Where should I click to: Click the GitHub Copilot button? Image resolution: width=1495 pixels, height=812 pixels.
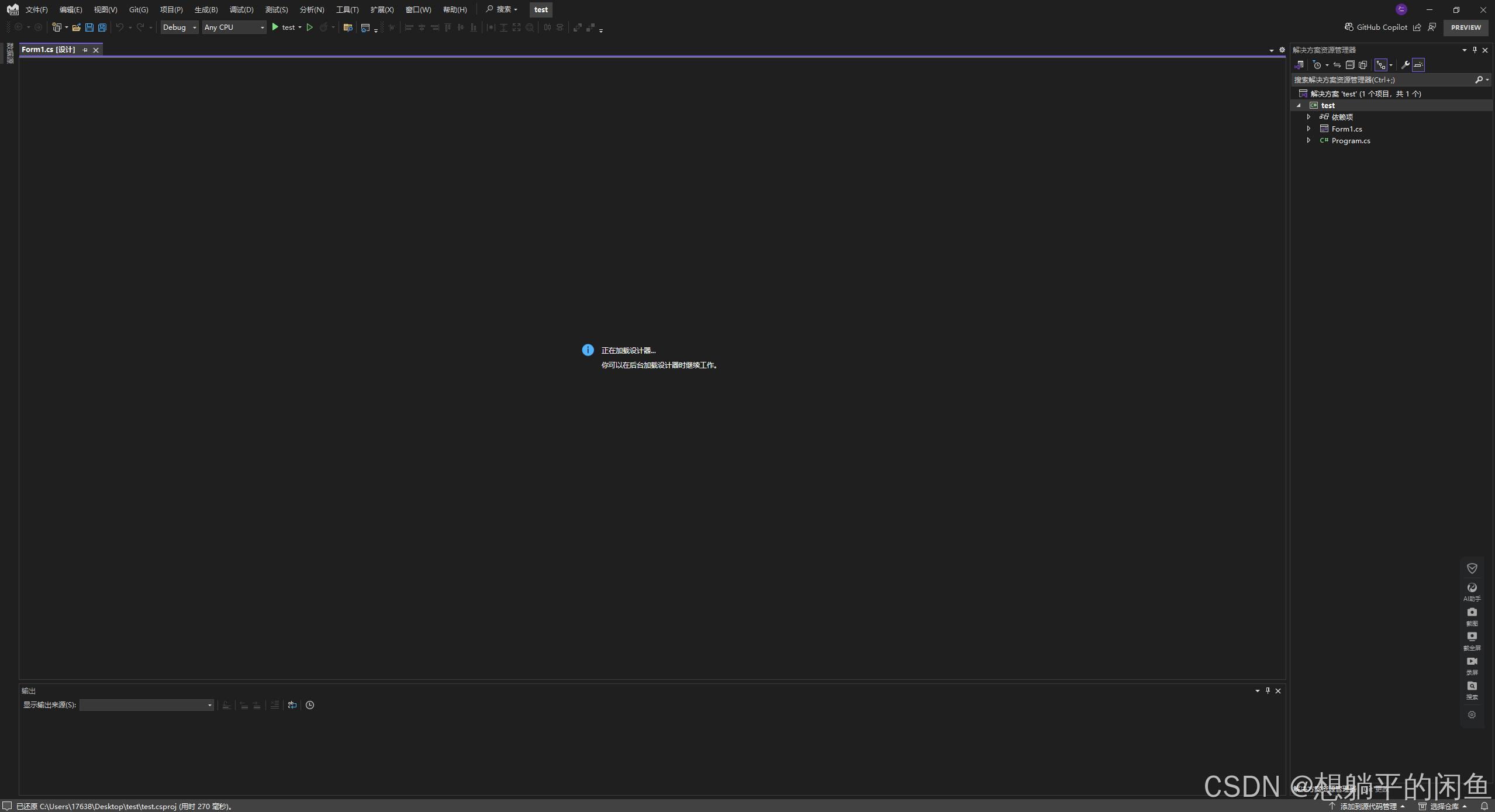pos(1376,27)
